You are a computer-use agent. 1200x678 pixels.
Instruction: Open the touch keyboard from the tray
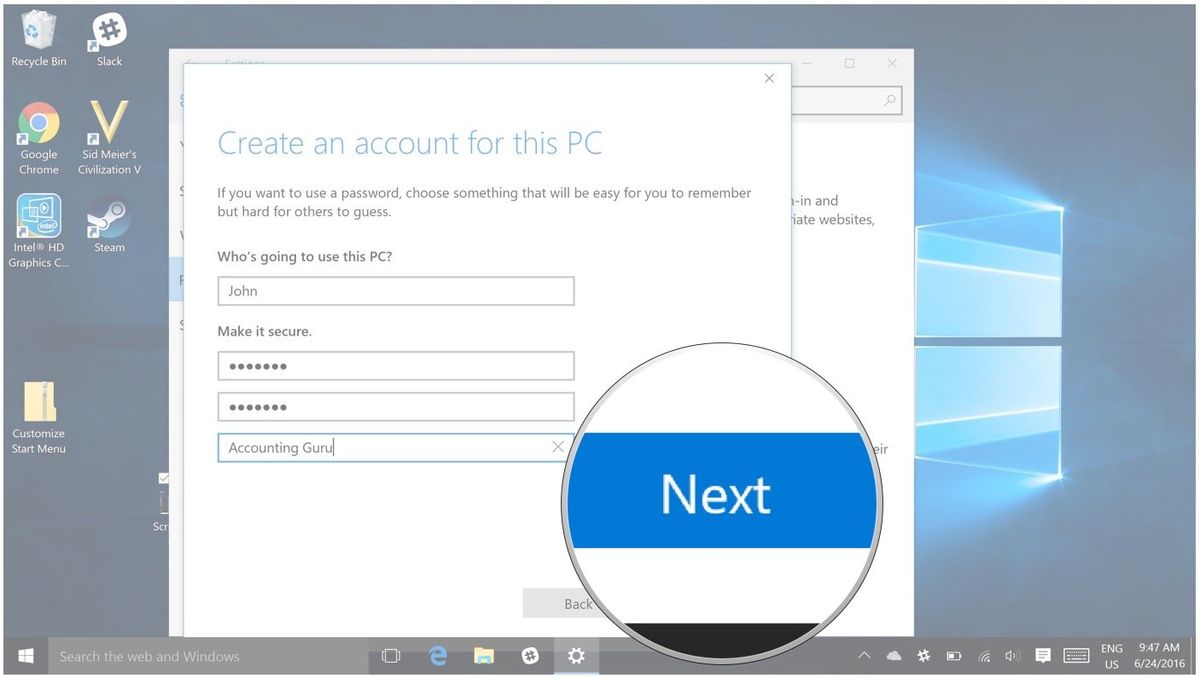coord(1076,656)
